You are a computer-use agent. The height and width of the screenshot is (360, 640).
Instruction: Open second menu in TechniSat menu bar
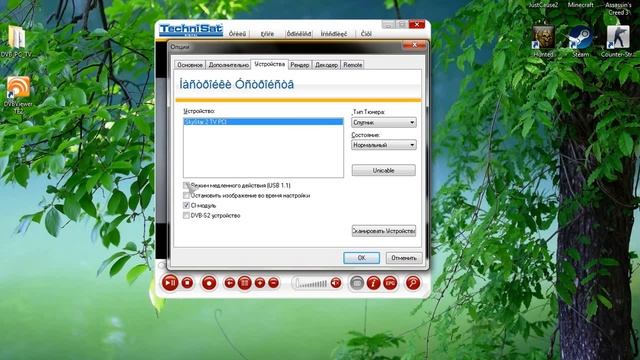click(267, 33)
